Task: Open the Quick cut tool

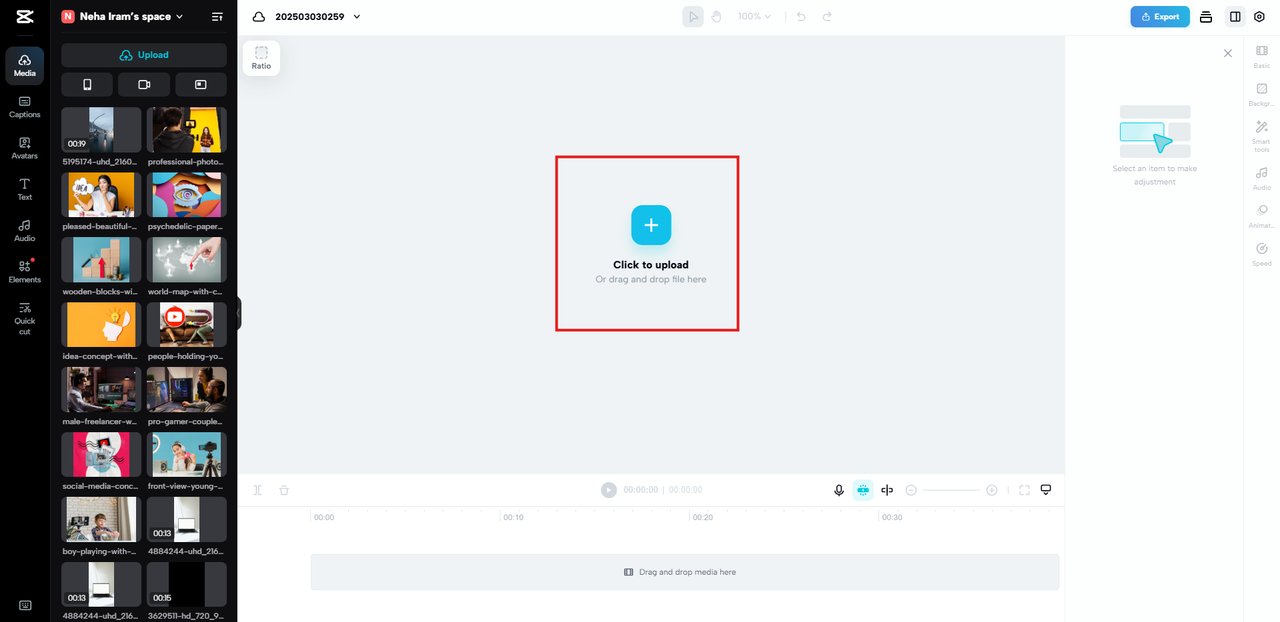Action: 25,318
